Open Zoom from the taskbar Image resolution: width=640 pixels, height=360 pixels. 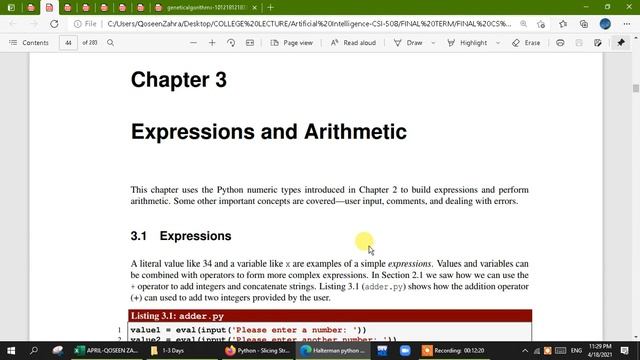pyautogui.click(x=405, y=351)
